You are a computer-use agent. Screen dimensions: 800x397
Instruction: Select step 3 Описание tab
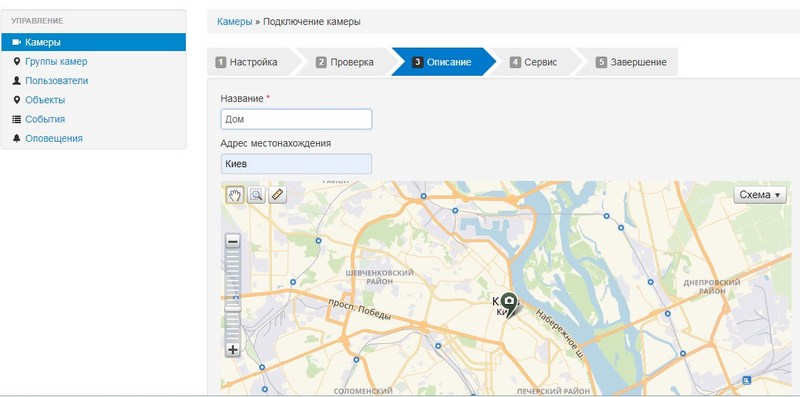pyautogui.click(x=442, y=62)
